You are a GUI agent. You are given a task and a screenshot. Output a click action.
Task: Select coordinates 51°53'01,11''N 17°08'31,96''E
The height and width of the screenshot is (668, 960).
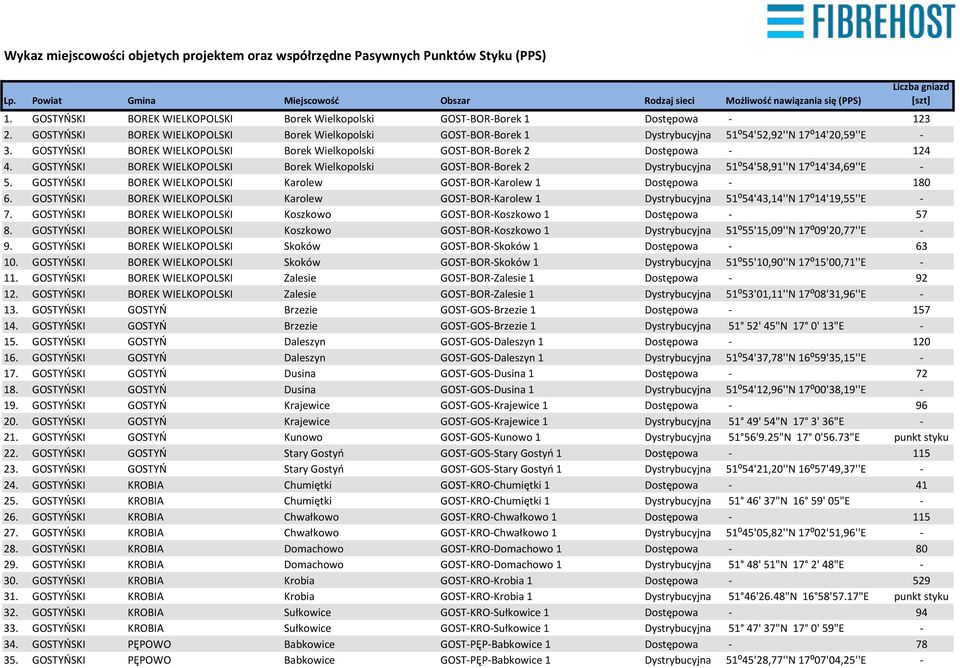coord(796,294)
